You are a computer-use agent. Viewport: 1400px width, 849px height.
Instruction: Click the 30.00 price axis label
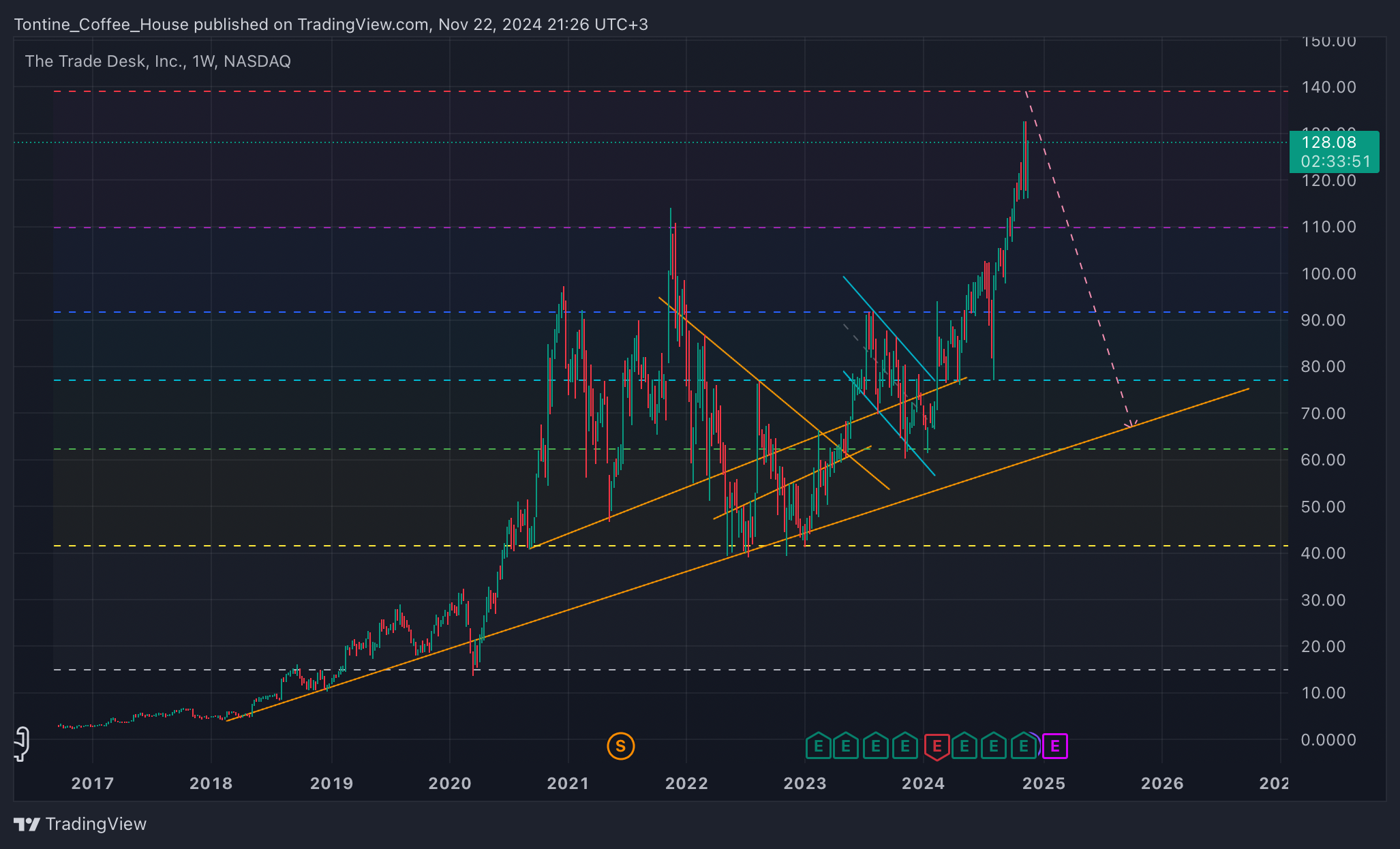point(1323,600)
